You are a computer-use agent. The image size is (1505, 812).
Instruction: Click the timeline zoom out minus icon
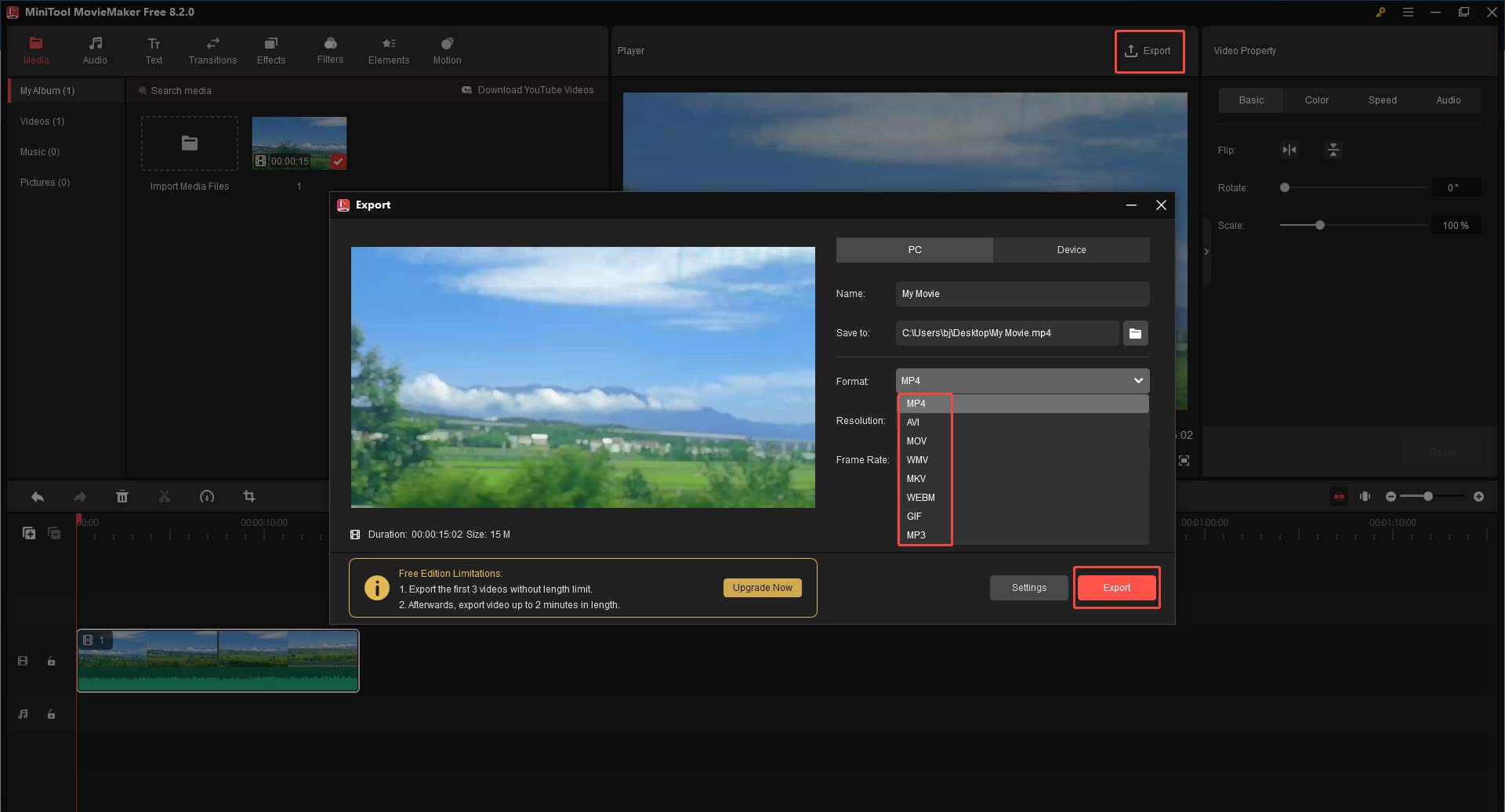[1391, 497]
